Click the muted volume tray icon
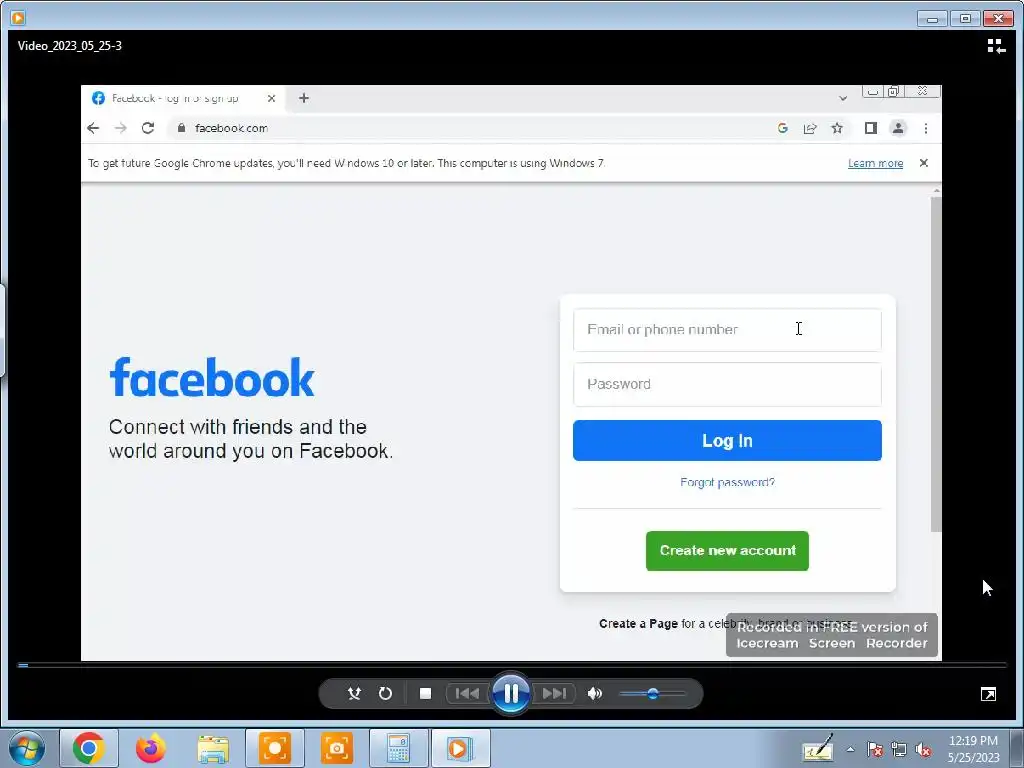The height and width of the screenshot is (768, 1024). [923, 749]
